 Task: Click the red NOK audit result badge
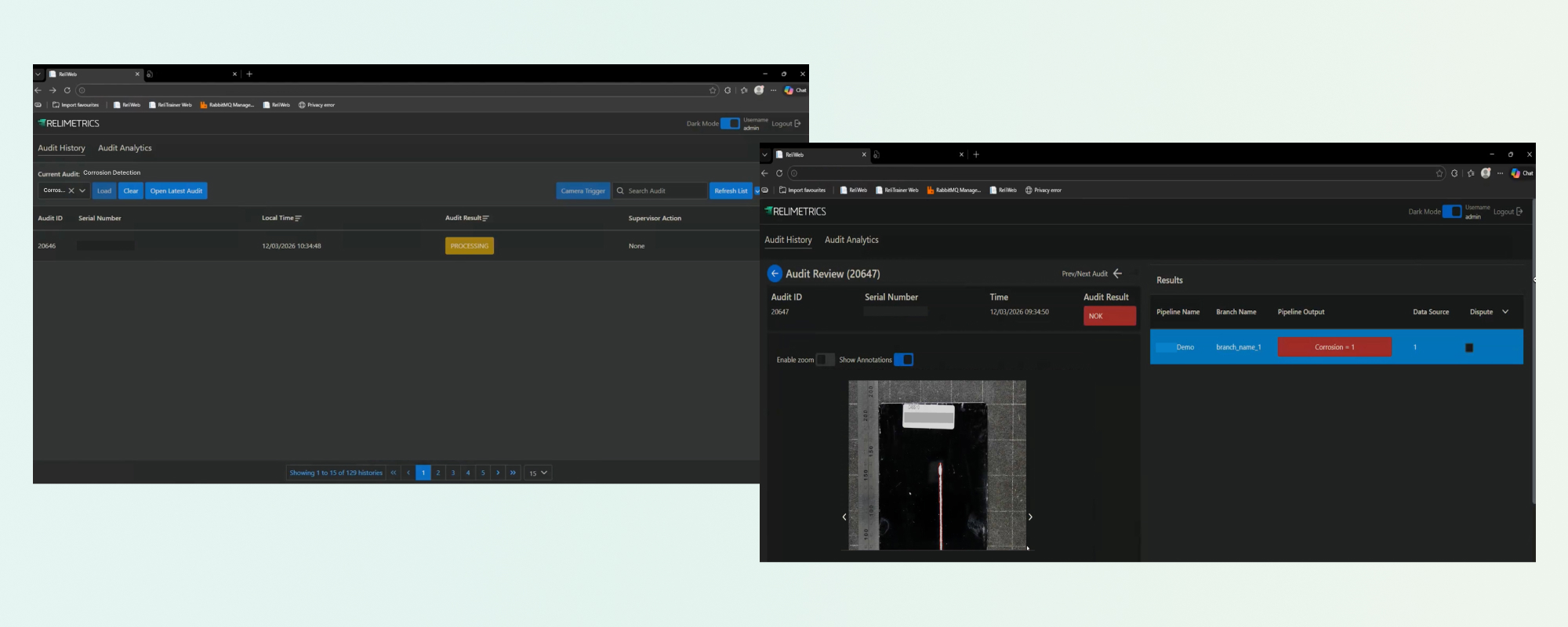pyautogui.click(x=1109, y=316)
